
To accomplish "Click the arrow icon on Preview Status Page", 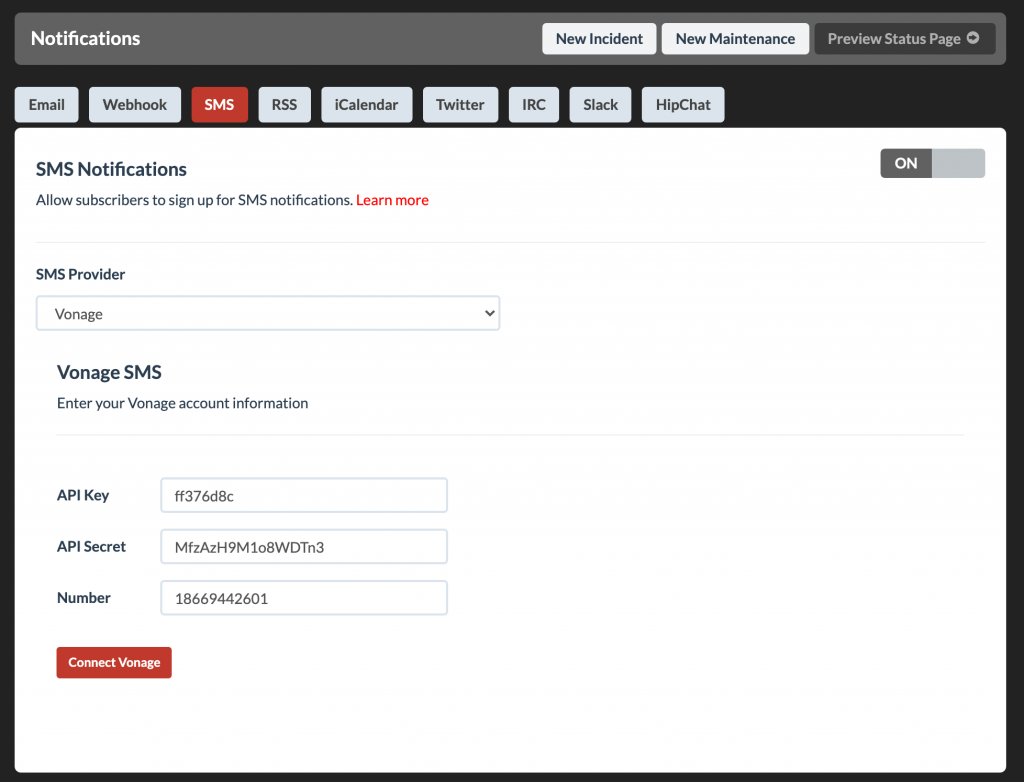I will 975,38.
